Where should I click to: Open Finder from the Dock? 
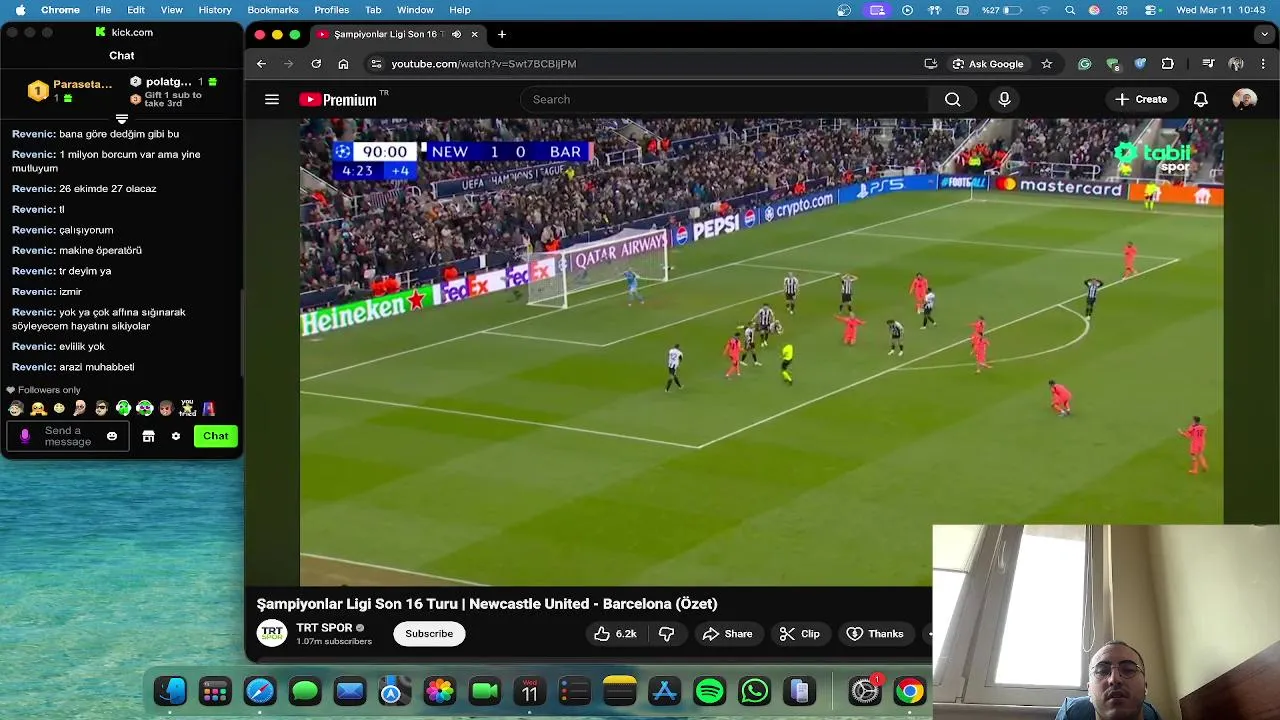tap(171, 691)
